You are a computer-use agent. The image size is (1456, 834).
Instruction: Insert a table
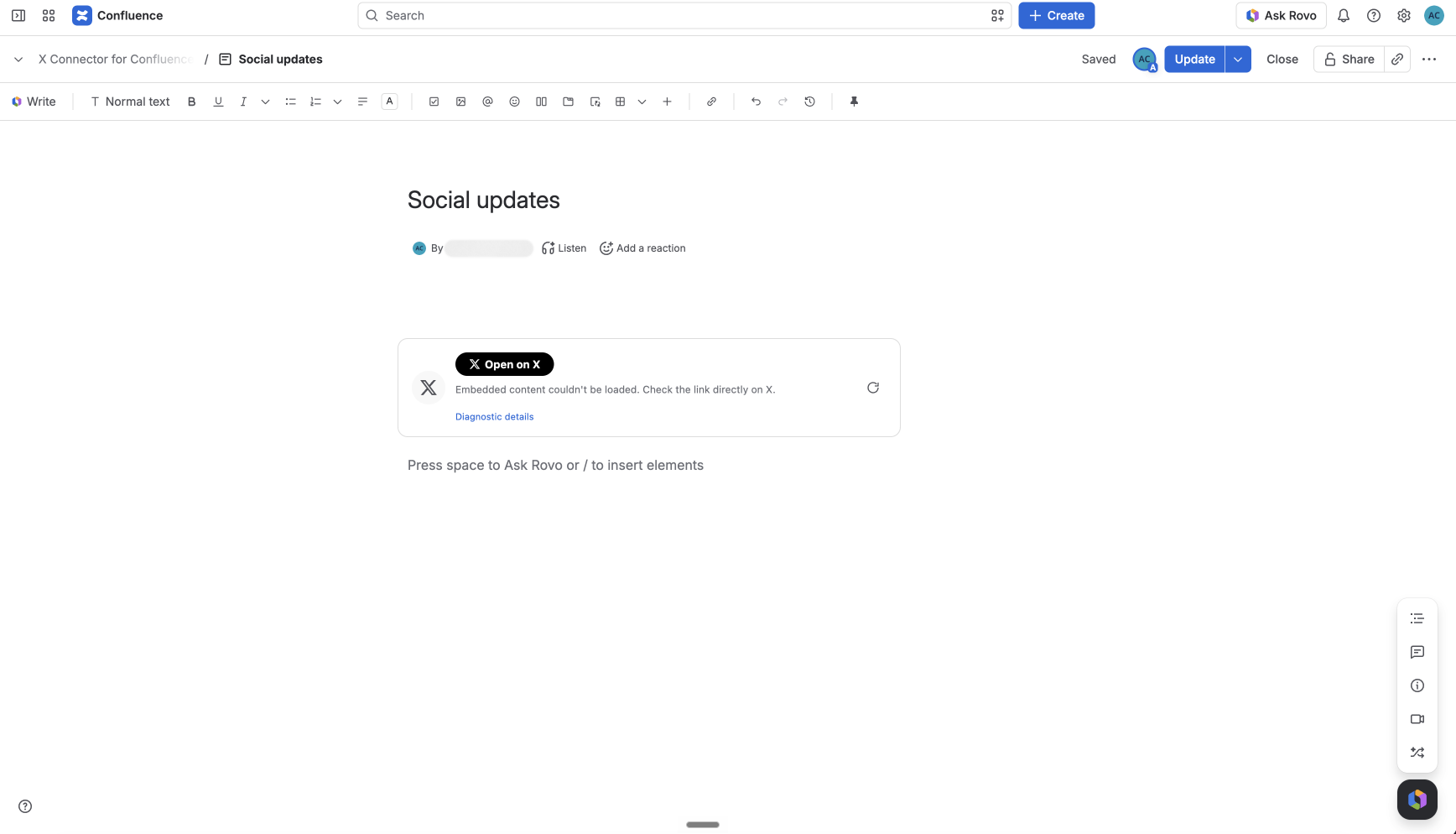[620, 102]
